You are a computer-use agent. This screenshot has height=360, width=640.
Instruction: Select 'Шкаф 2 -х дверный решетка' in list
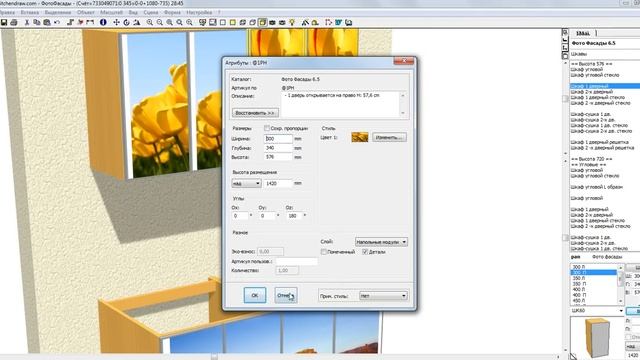pyautogui.click(x=602, y=148)
